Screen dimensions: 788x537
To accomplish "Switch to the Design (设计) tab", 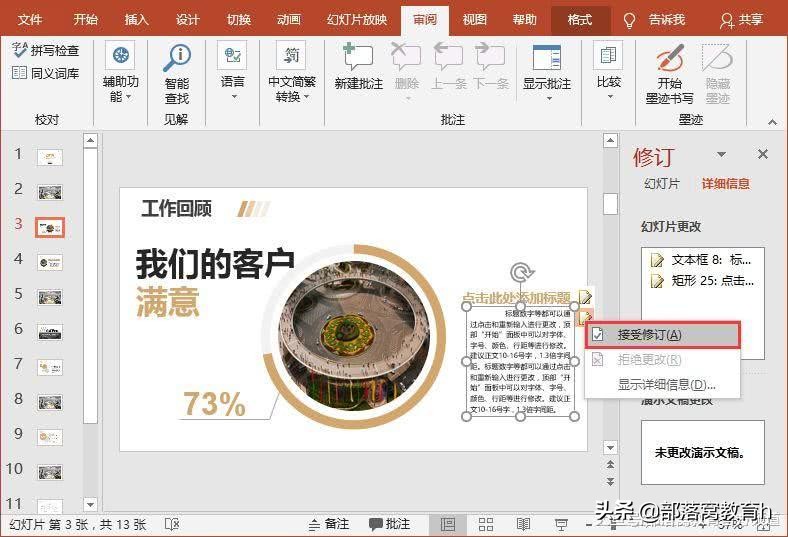I will pyautogui.click(x=187, y=20).
